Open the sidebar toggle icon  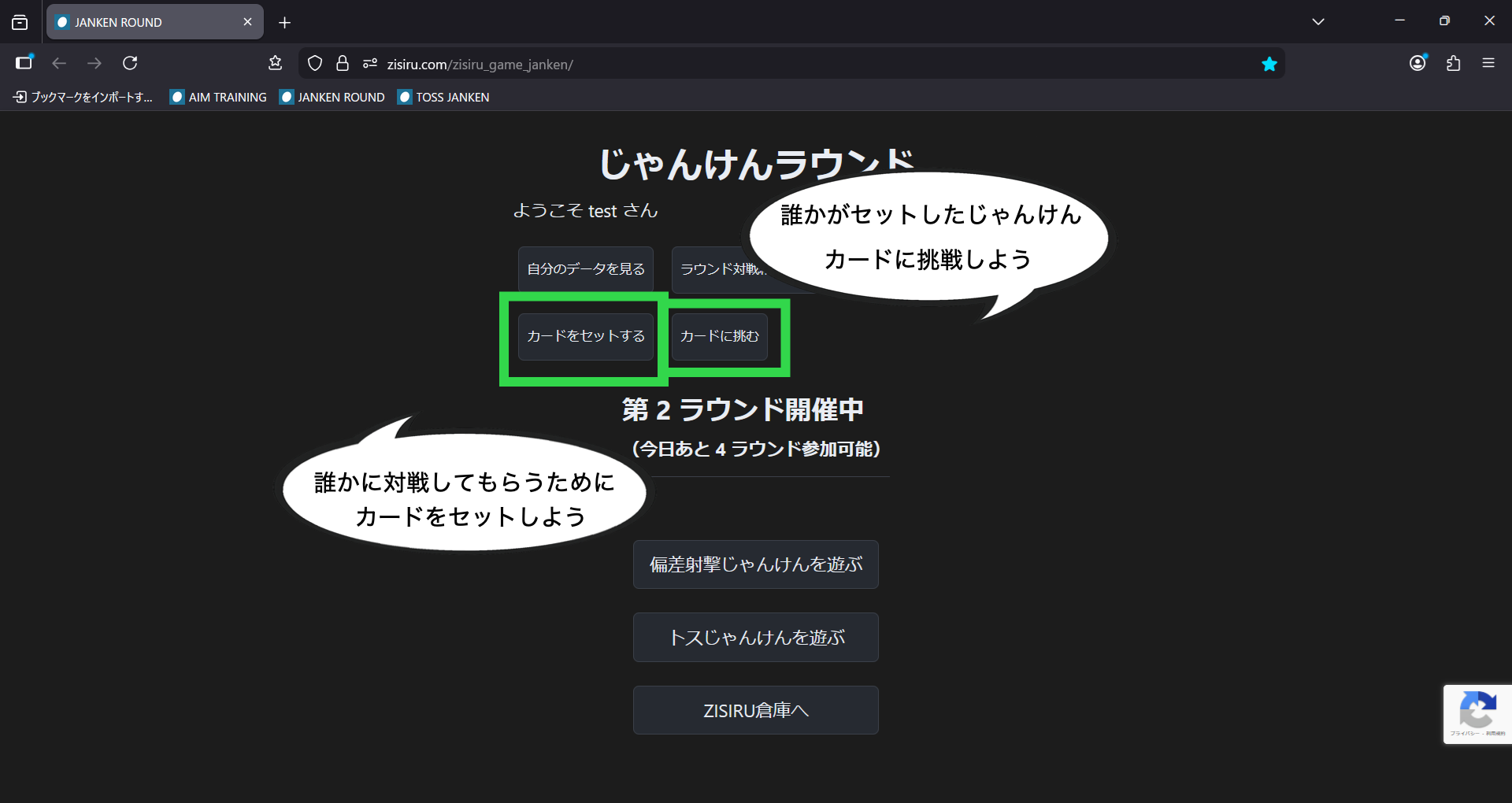(24, 63)
